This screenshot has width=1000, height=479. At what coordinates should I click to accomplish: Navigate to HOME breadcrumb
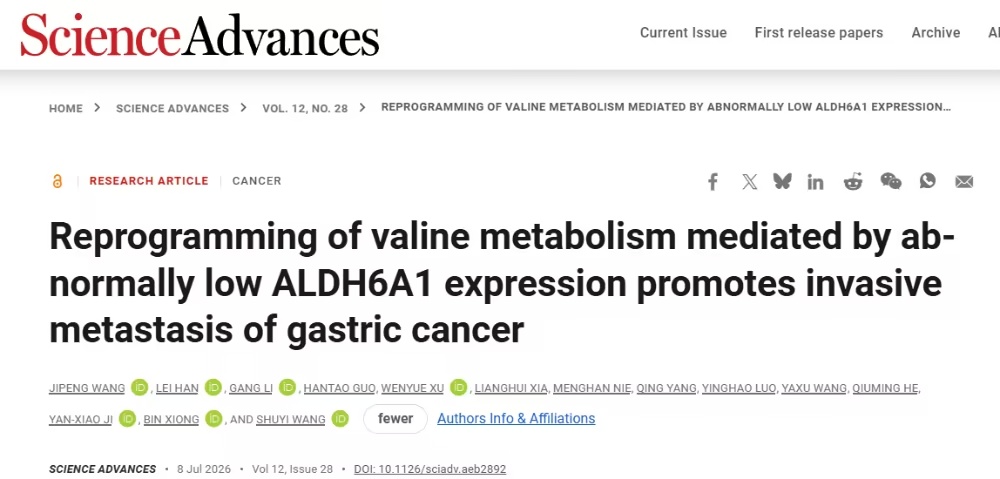(x=66, y=108)
